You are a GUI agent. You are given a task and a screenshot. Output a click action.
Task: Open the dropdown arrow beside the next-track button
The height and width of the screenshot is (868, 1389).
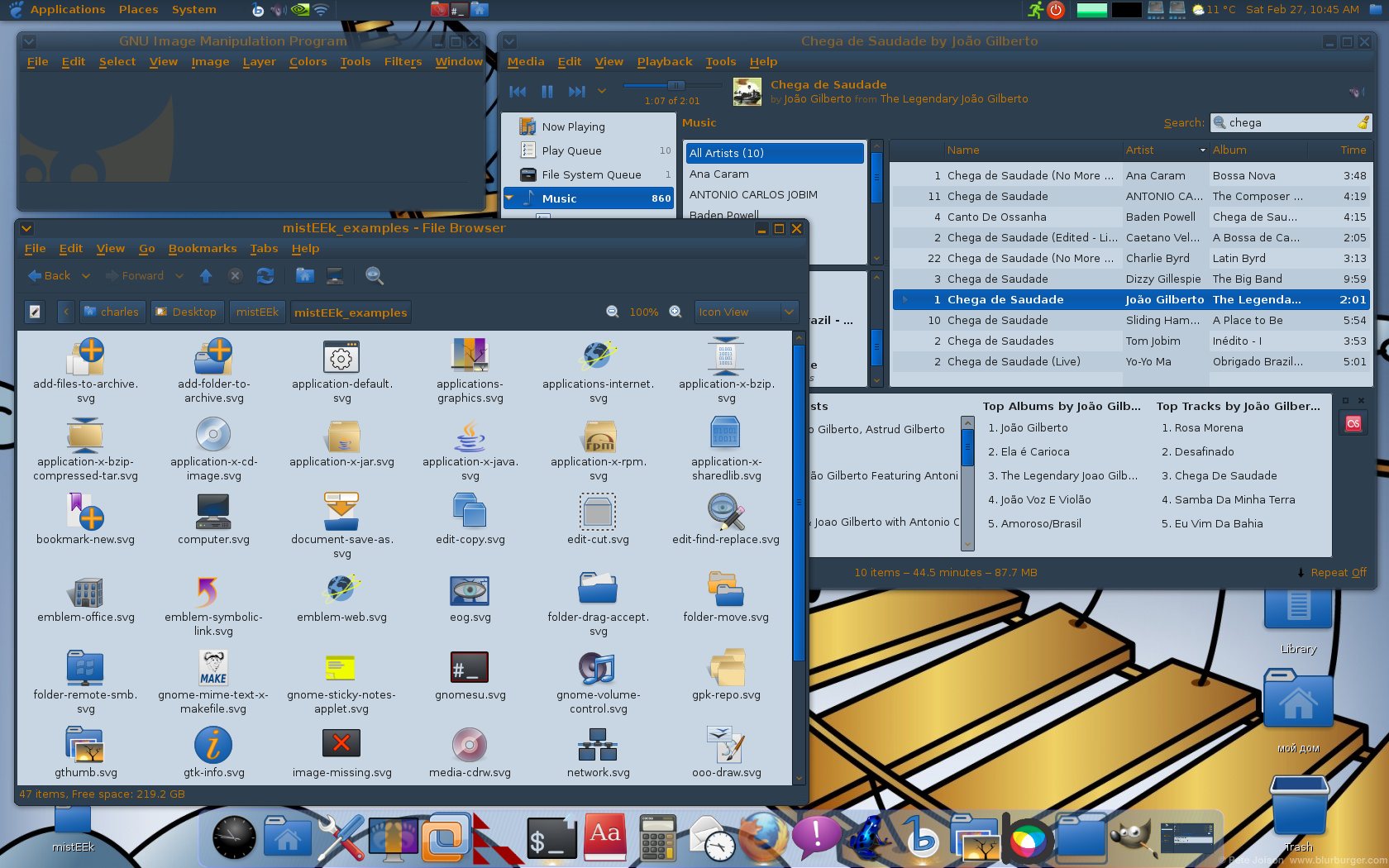point(602,91)
